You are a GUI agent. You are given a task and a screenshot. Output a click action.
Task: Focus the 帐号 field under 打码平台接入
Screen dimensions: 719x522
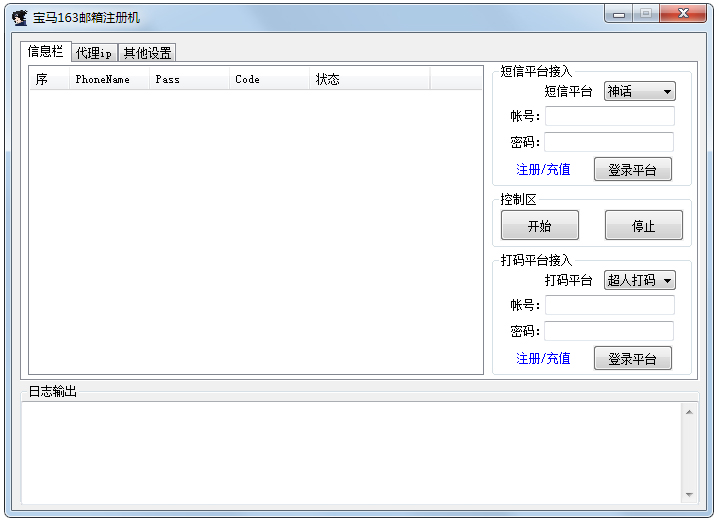[609, 305]
